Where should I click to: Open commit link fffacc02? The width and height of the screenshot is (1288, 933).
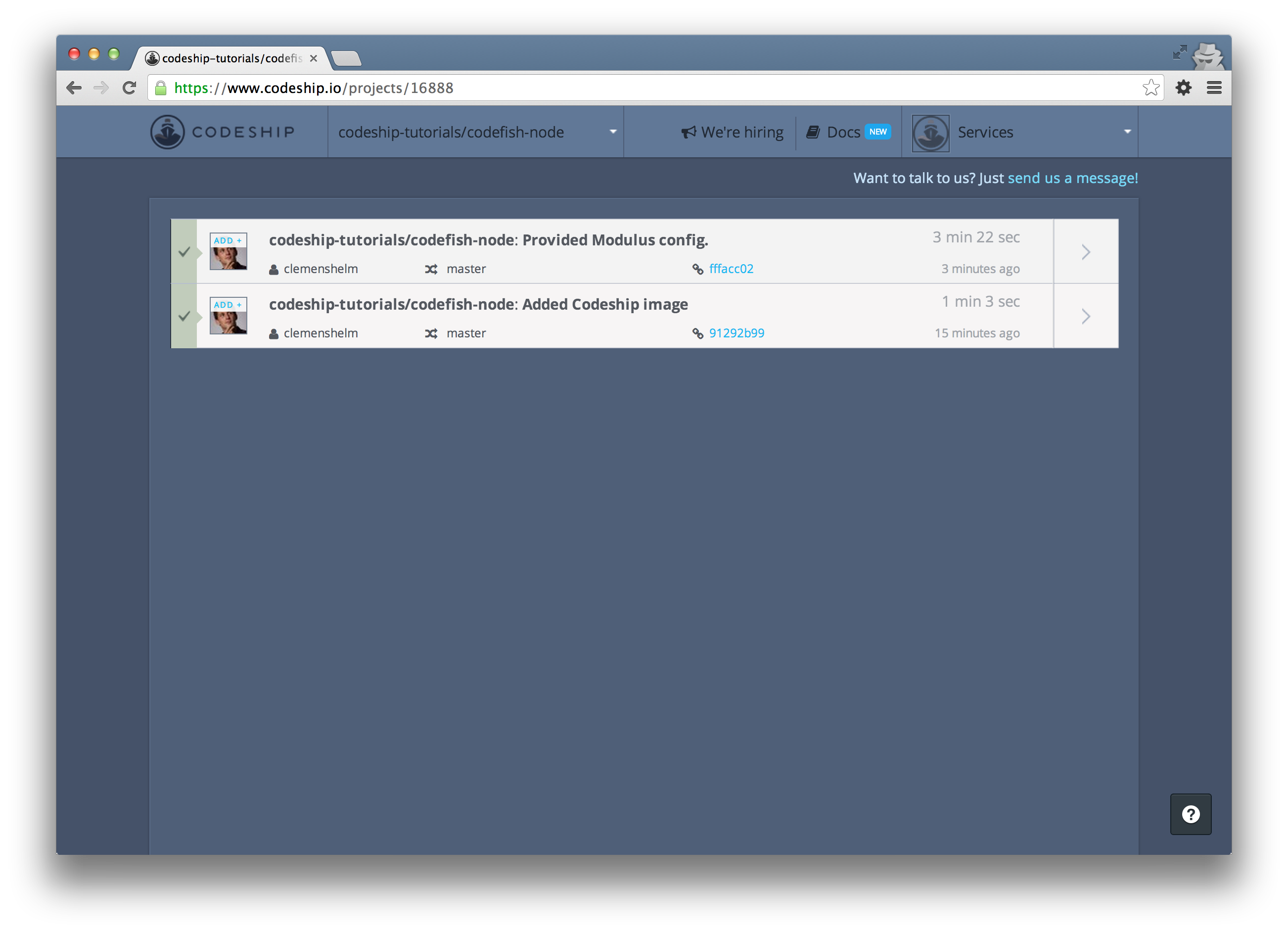click(x=731, y=269)
